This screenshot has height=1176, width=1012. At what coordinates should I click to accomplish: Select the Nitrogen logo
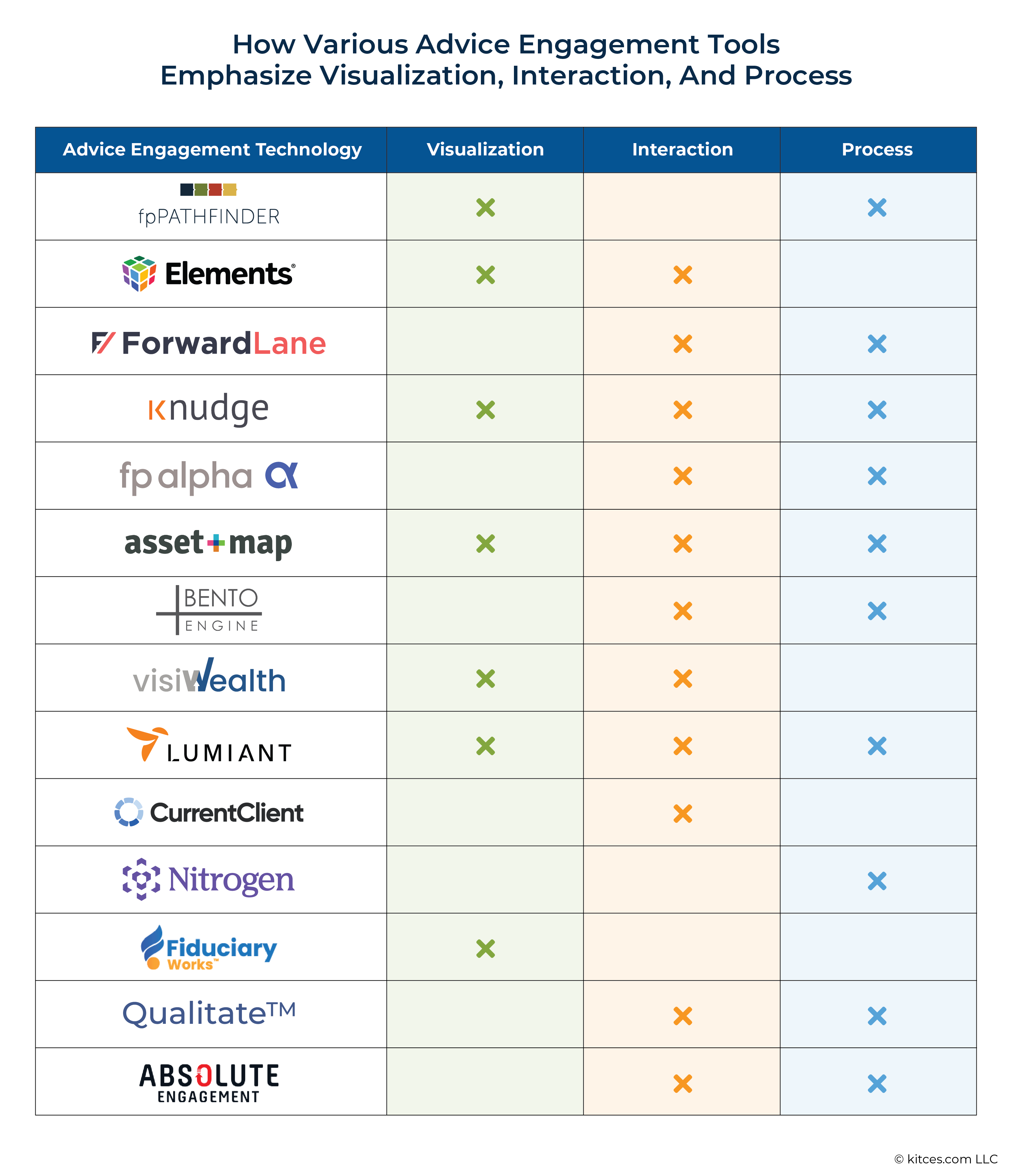[x=209, y=879]
